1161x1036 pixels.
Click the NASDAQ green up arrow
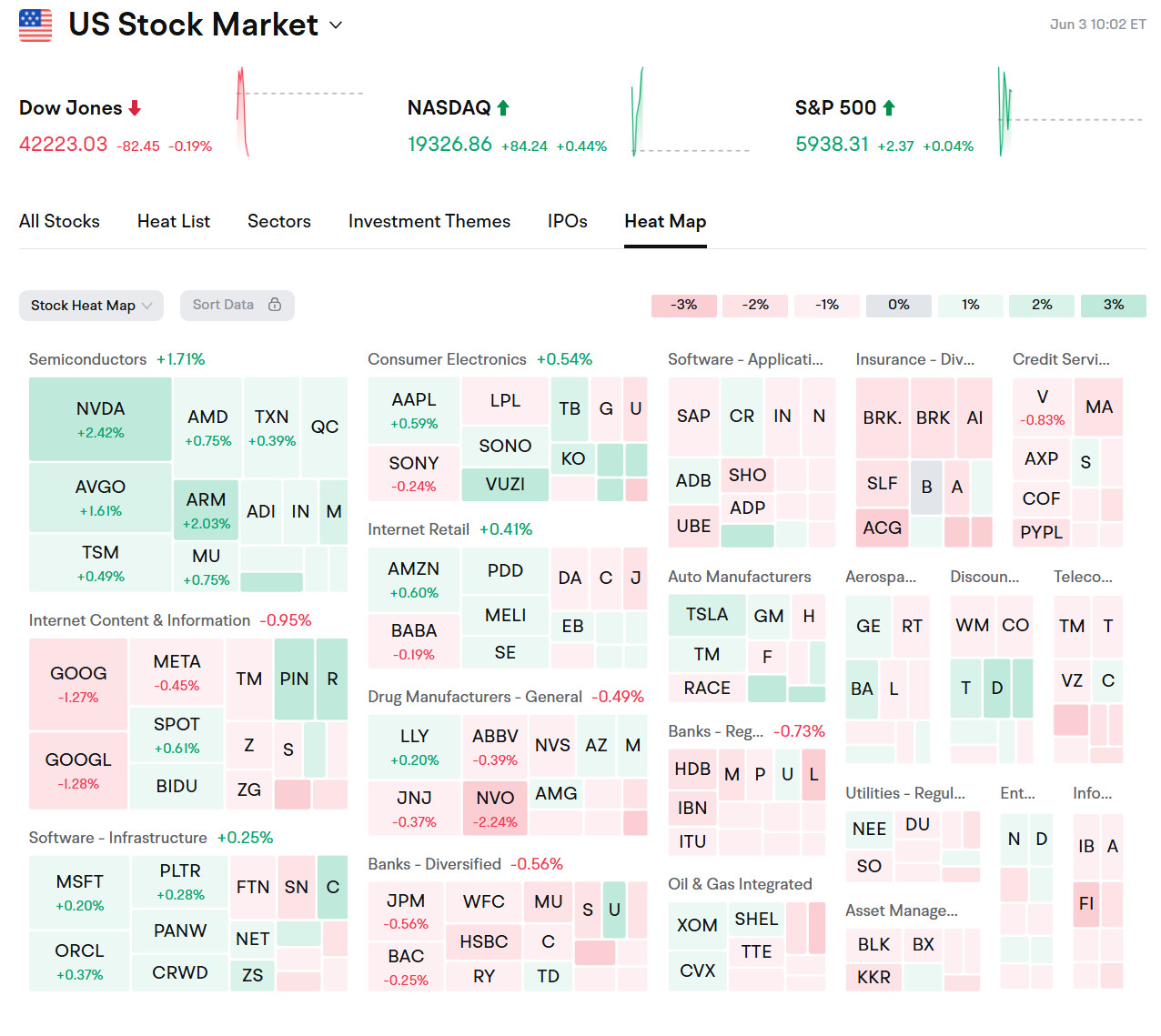(503, 108)
